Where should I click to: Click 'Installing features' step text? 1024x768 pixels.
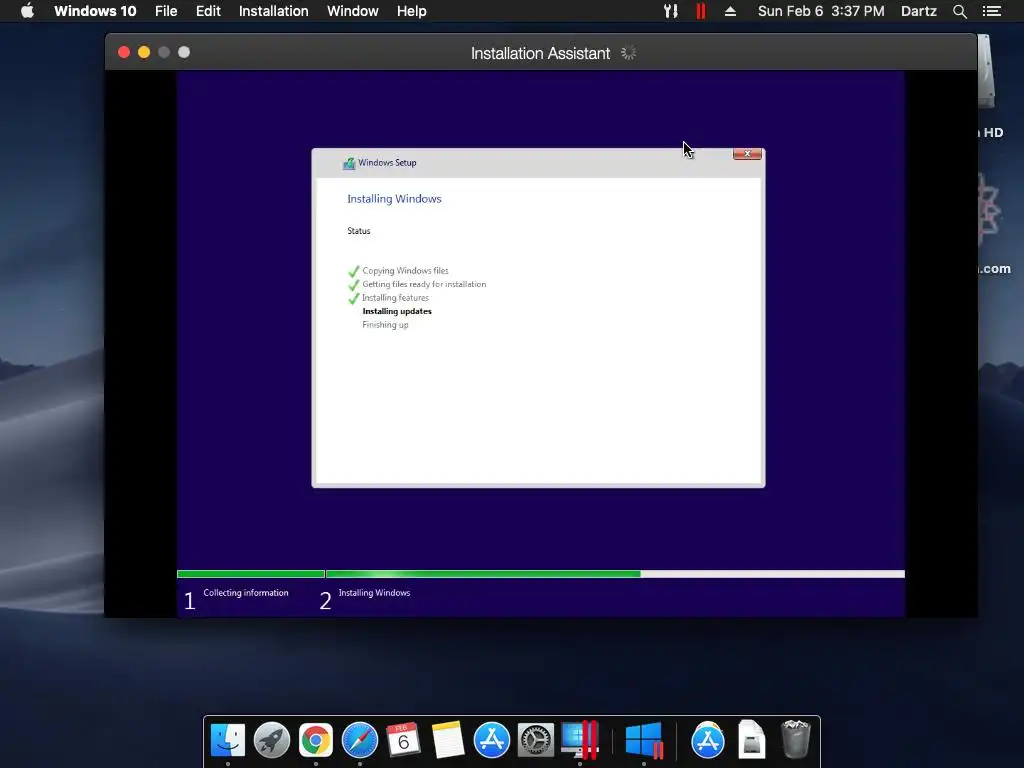click(395, 298)
